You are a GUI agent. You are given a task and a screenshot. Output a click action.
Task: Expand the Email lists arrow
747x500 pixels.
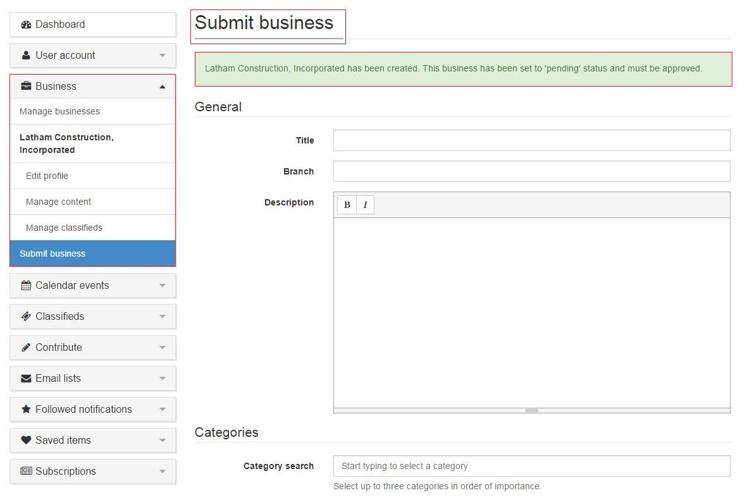coord(162,379)
